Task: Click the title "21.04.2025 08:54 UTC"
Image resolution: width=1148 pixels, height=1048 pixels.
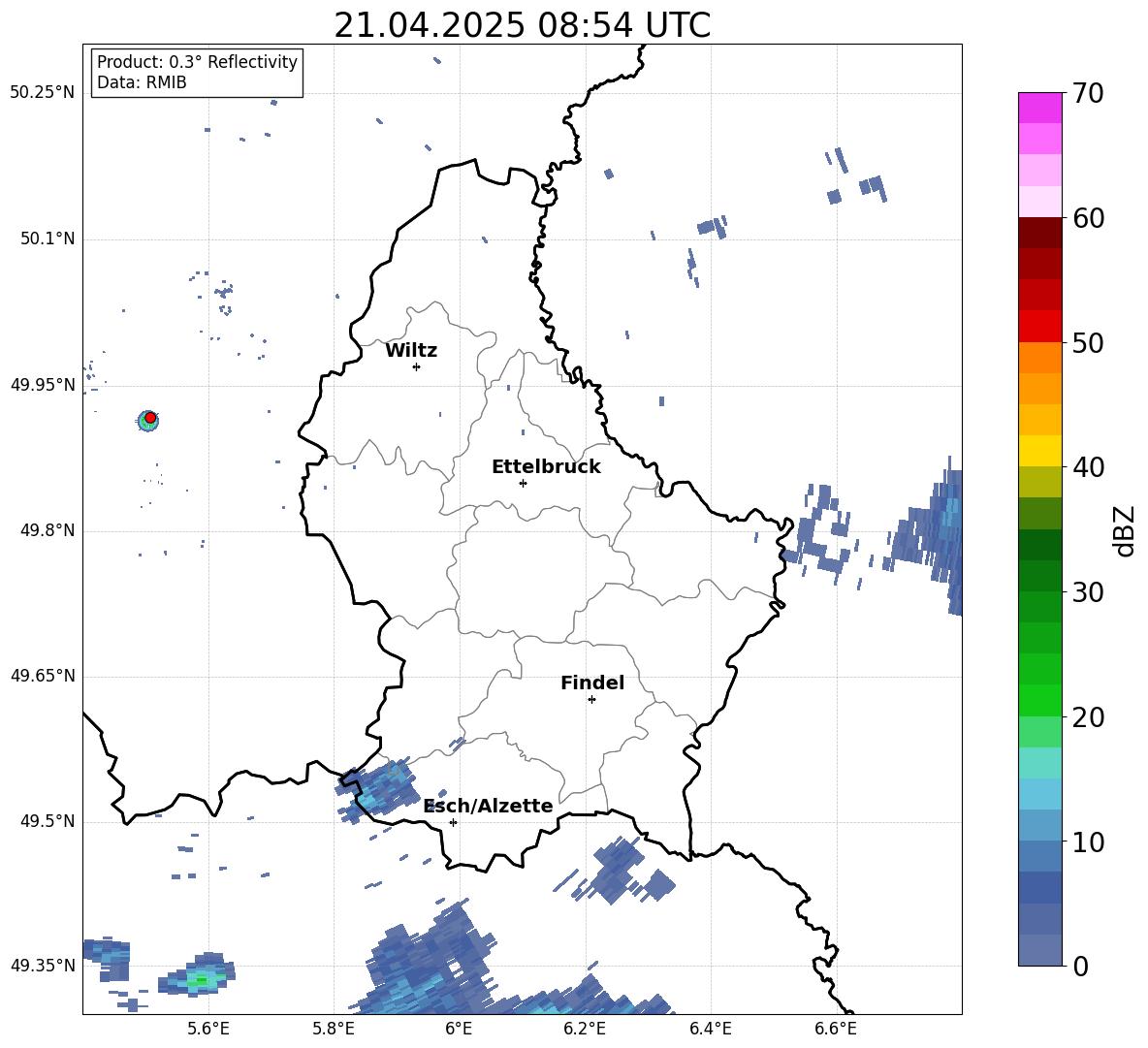Action: tap(522, 25)
